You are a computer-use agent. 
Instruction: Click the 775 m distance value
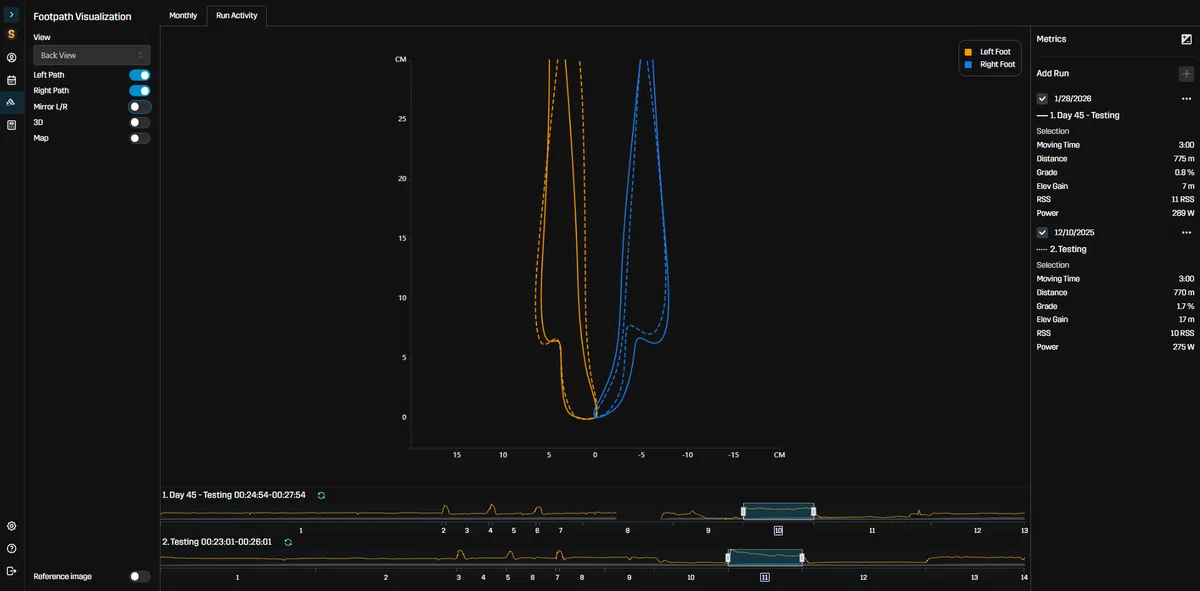(x=1184, y=159)
